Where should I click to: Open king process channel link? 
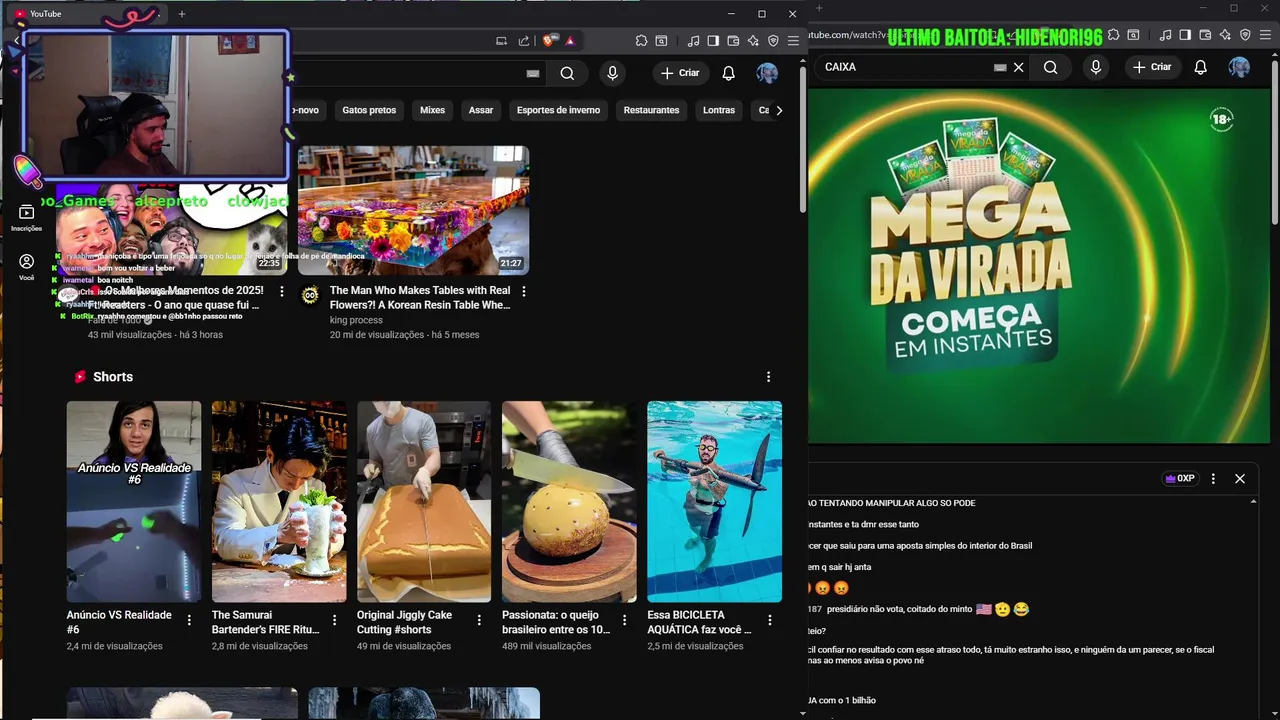pos(356,320)
